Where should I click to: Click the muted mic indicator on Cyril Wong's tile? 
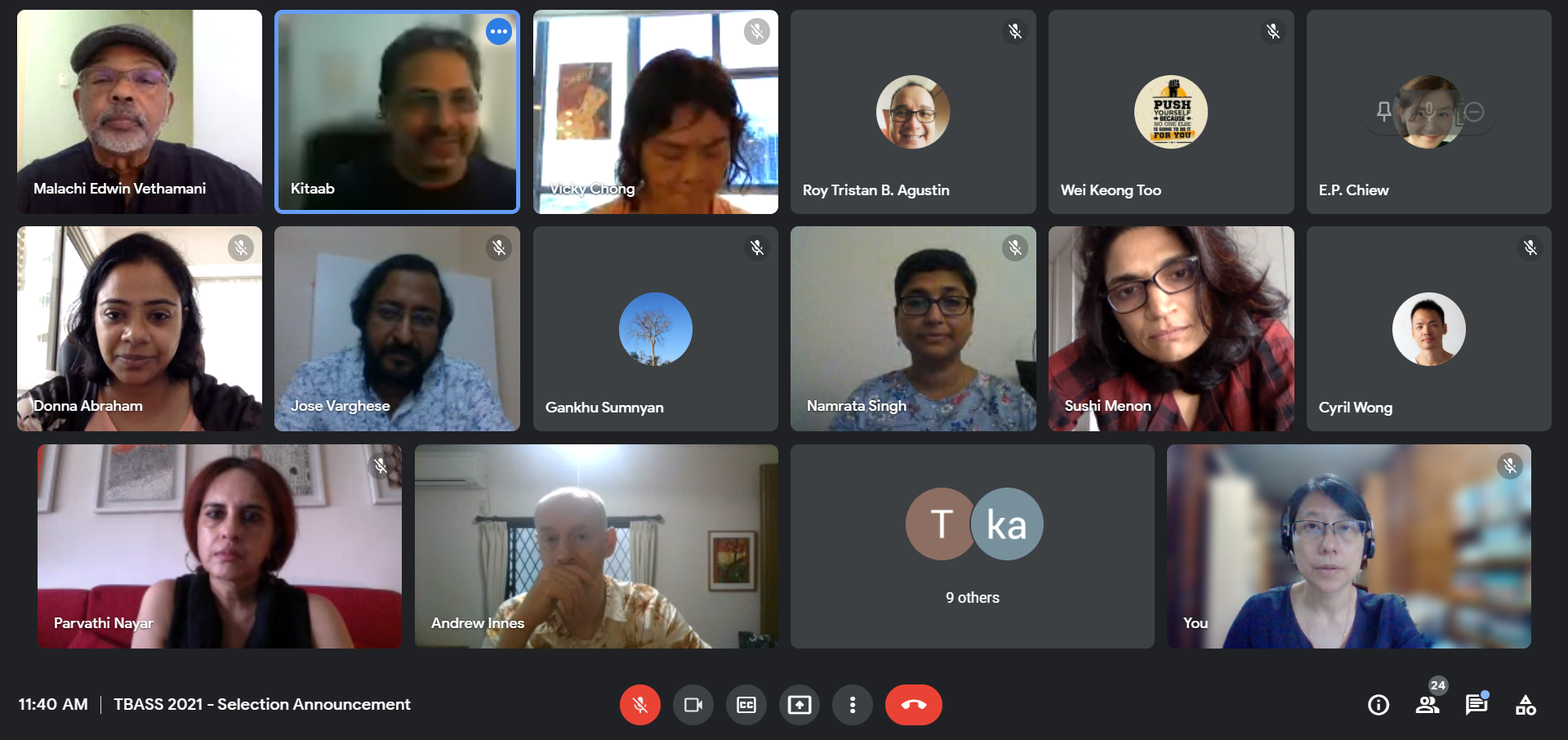click(x=1530, y=247)
